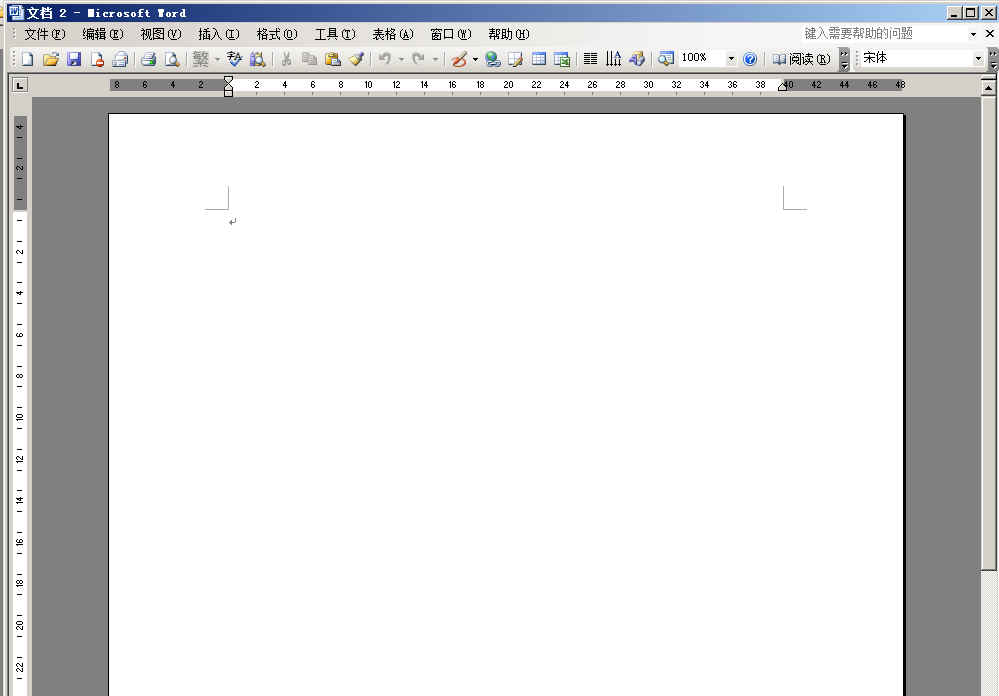The width and height of the screenshot is (999, 696).
Task: Toggle the Drawing toolbar
Action: click(x=636, y=59)
